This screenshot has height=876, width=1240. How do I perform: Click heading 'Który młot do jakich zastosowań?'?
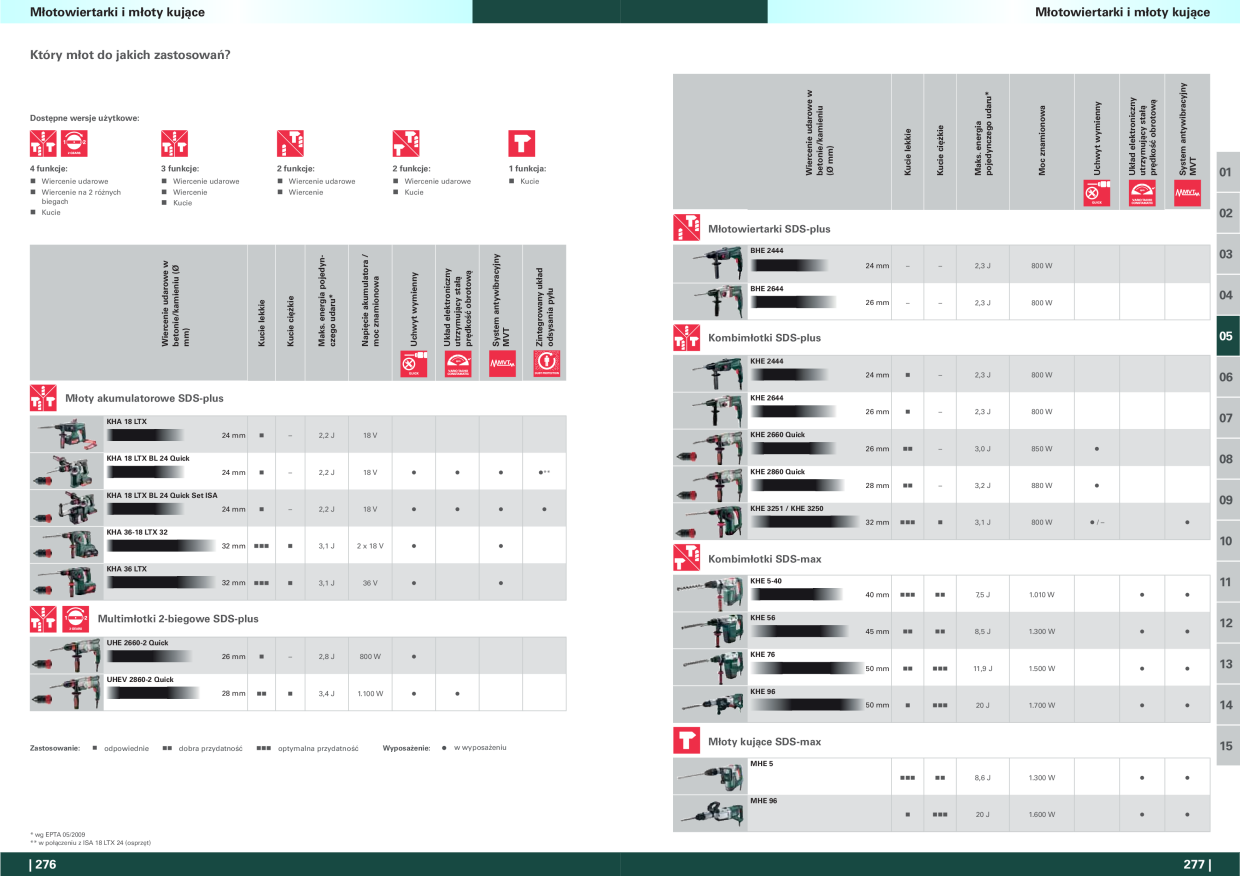131,54
